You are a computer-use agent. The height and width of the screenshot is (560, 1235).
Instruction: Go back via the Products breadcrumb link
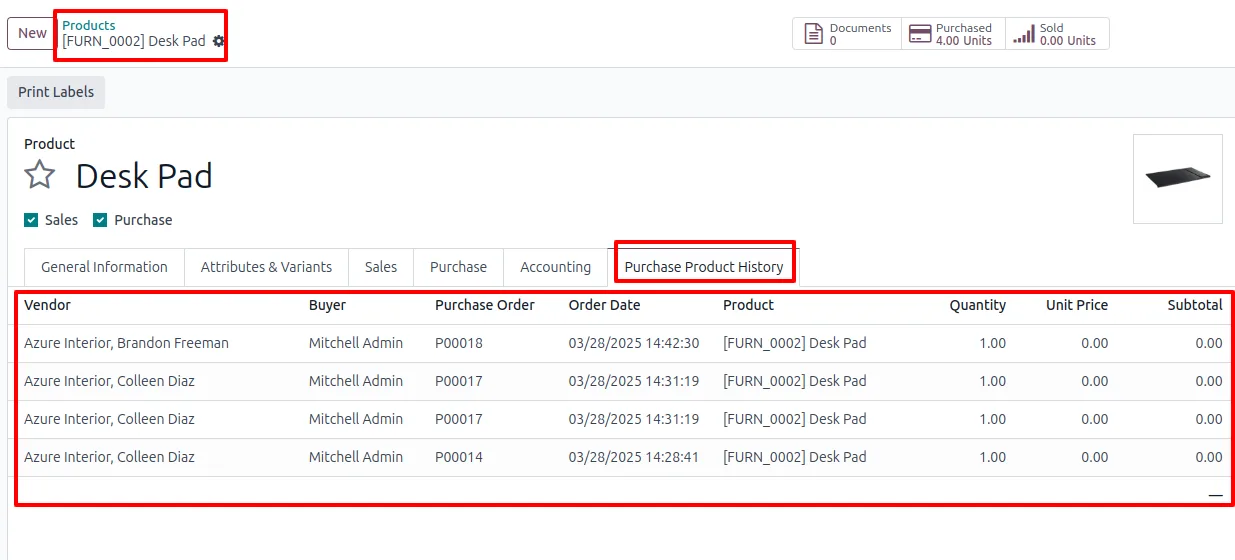pyautogui.click(x=89, y=25)
